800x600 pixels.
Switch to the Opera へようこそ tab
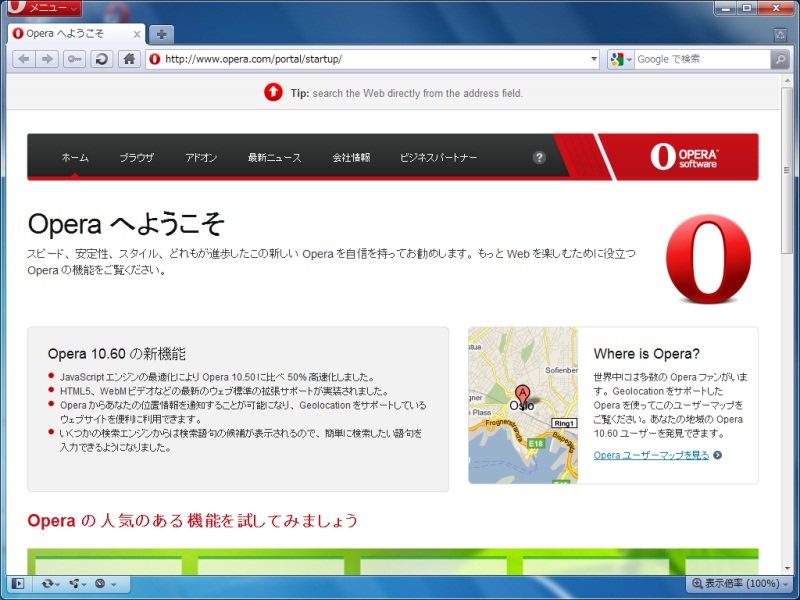coord(76,34)
